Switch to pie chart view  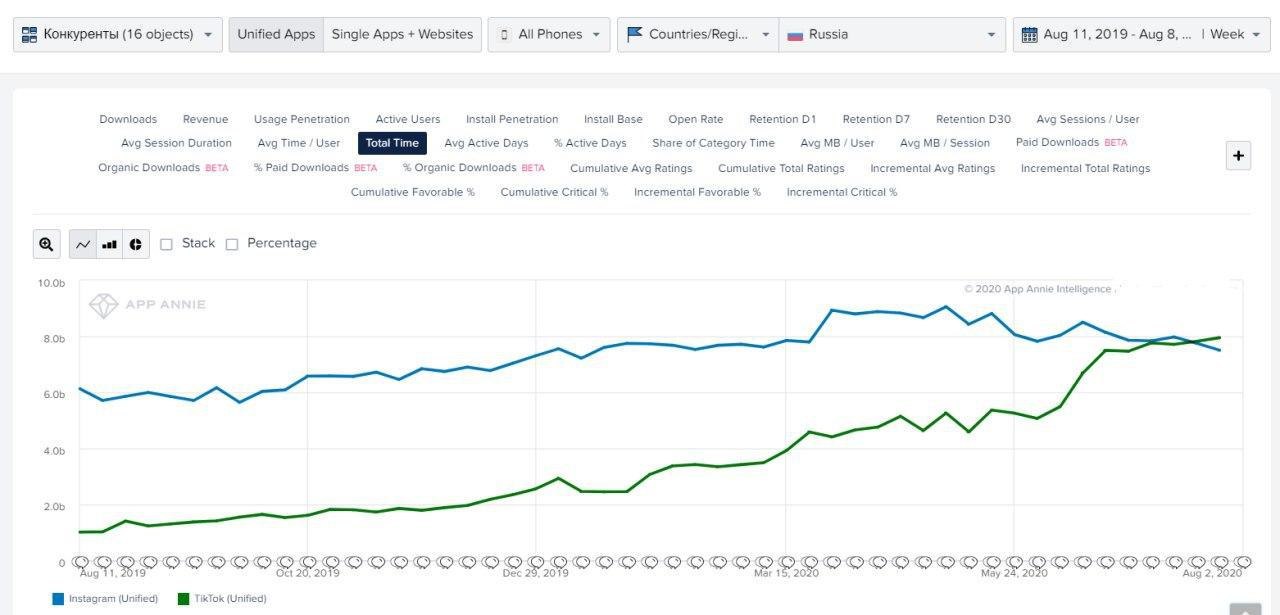coord(136,244)
